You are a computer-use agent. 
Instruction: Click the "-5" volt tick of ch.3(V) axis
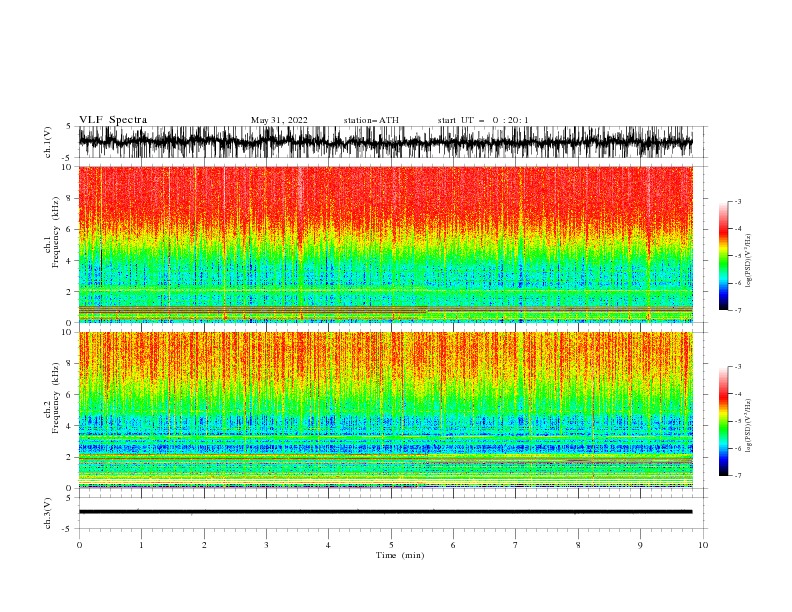point(67,529)
